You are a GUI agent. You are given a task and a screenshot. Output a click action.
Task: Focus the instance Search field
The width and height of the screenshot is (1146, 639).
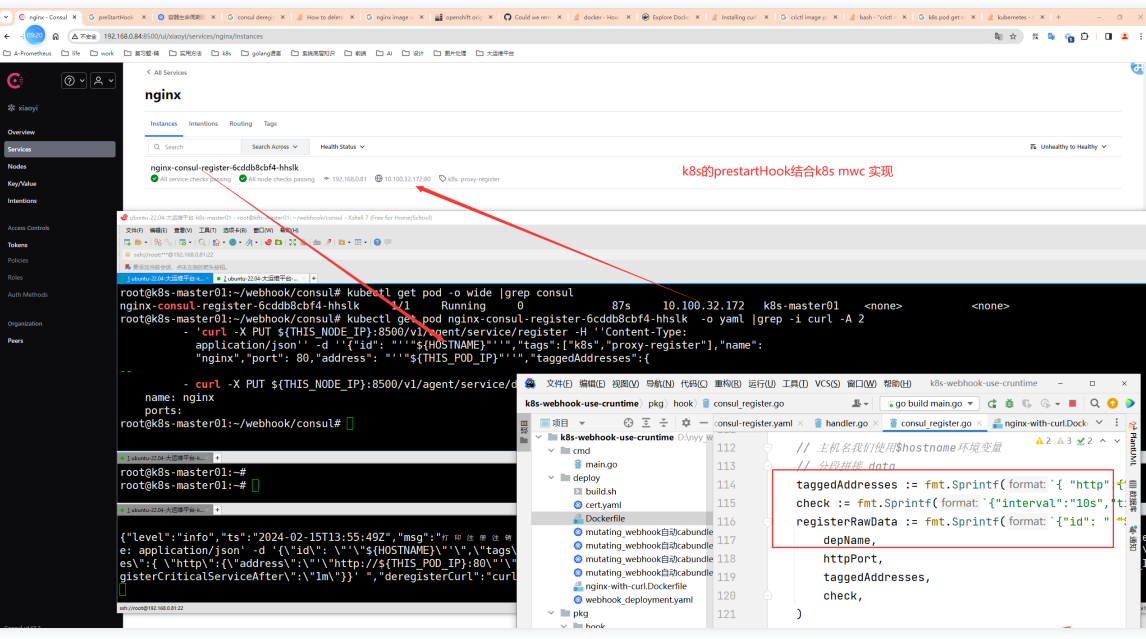[194, 147]
